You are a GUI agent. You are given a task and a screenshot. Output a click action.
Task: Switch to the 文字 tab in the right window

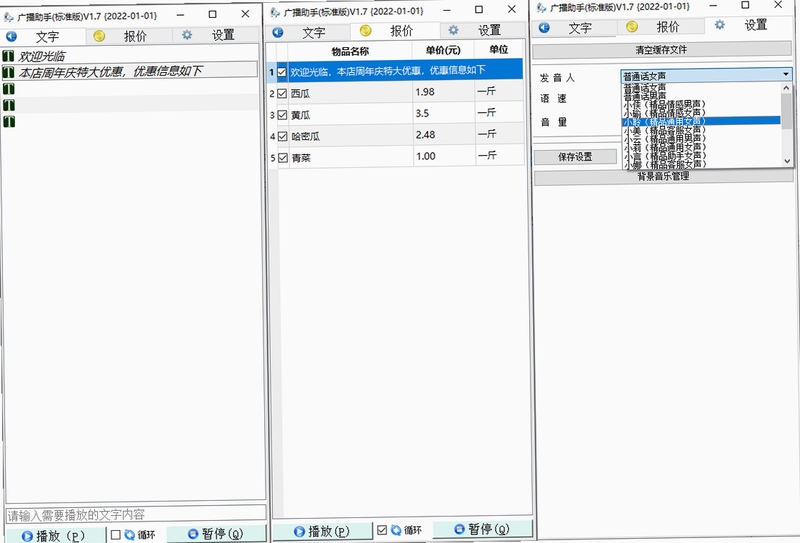(x=574, y=28)
